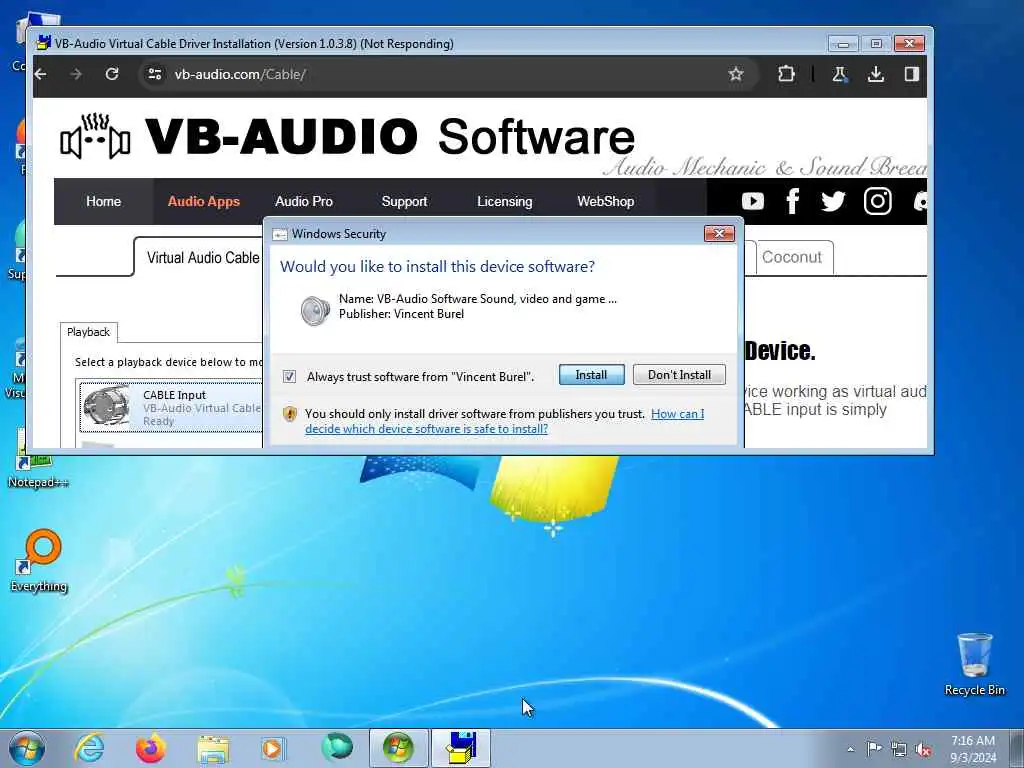
Task: Open the Support menu
Action: pyautogui.click(x=404, y=201)
